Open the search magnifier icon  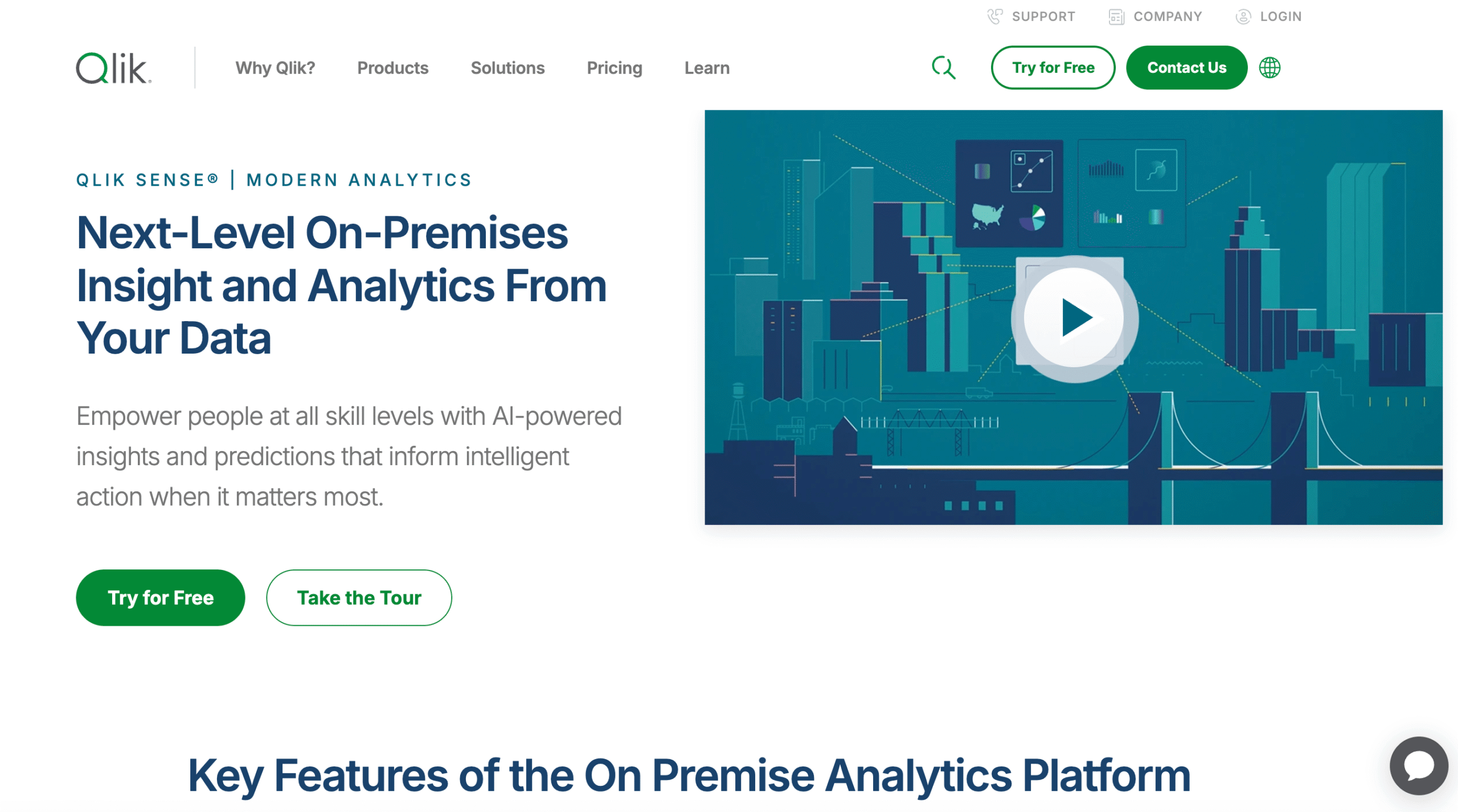(x=944, y=67)
